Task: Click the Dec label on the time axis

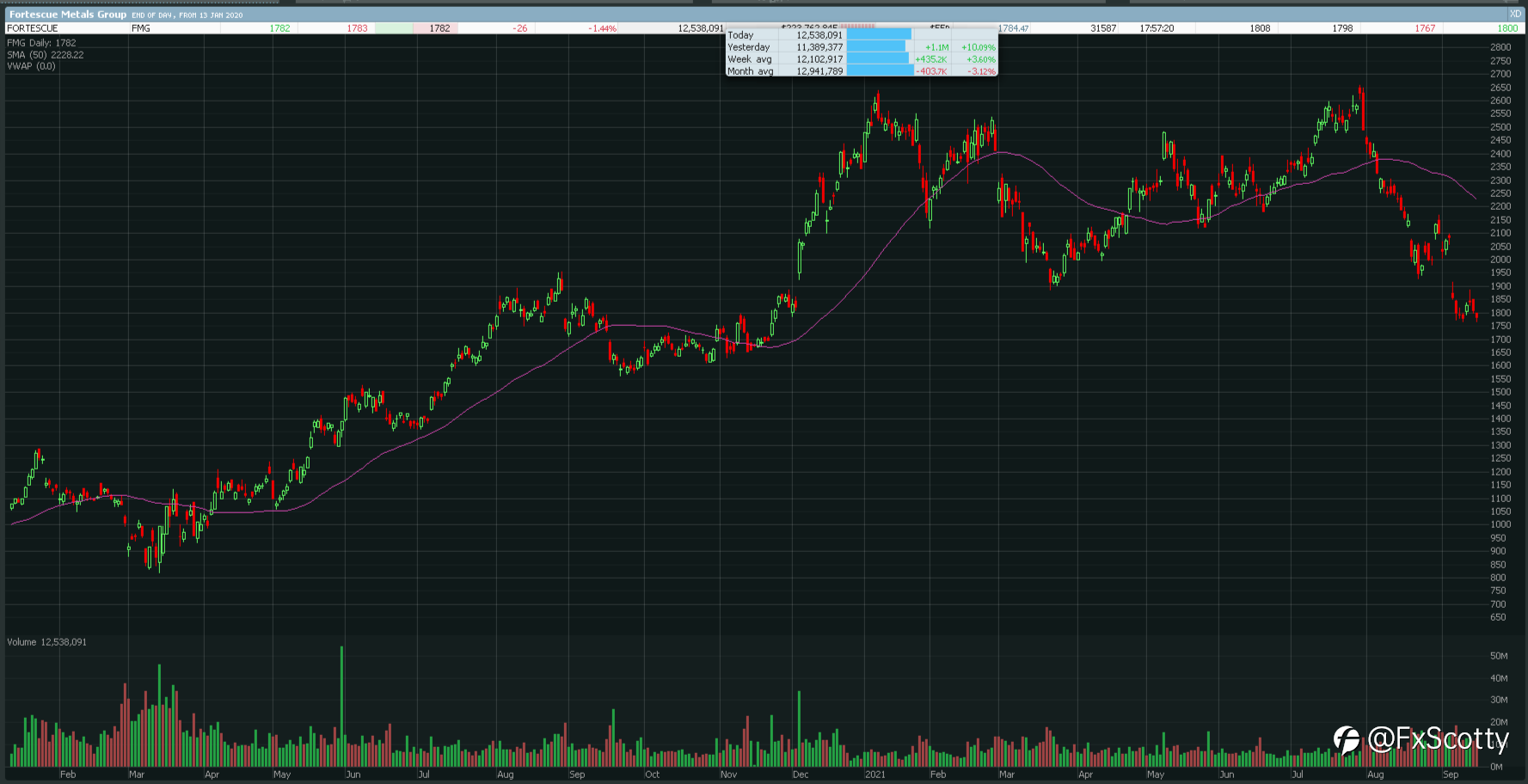Action: [x=801, y=775]
